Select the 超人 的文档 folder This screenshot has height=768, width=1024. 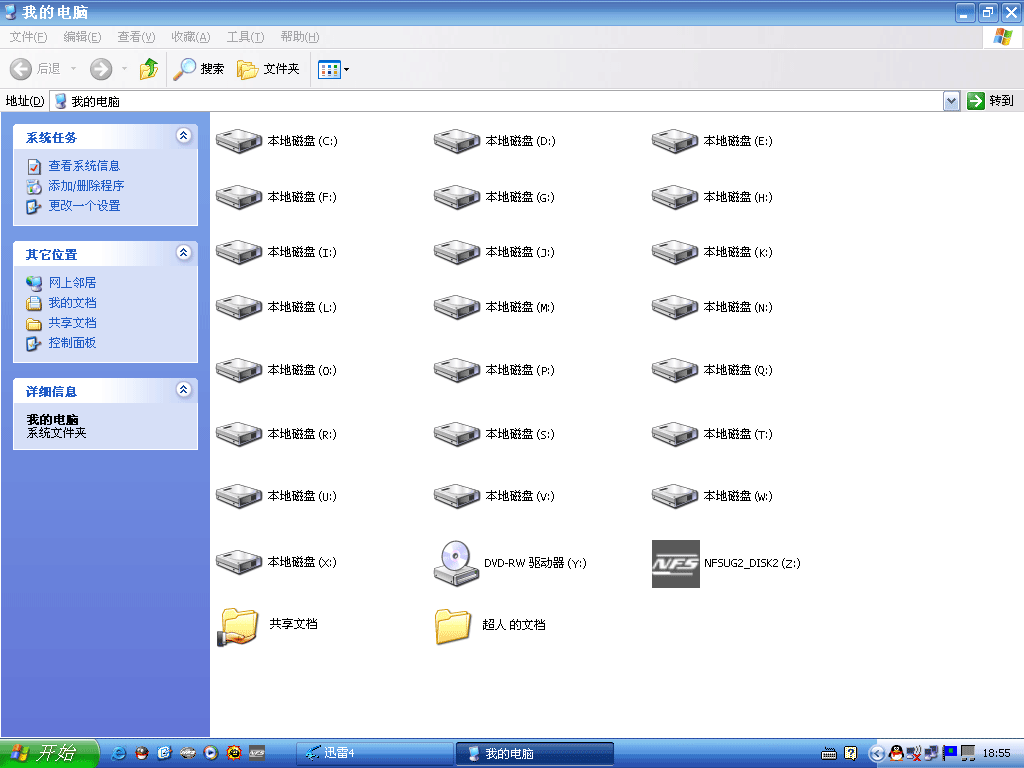tap(453, 626)
